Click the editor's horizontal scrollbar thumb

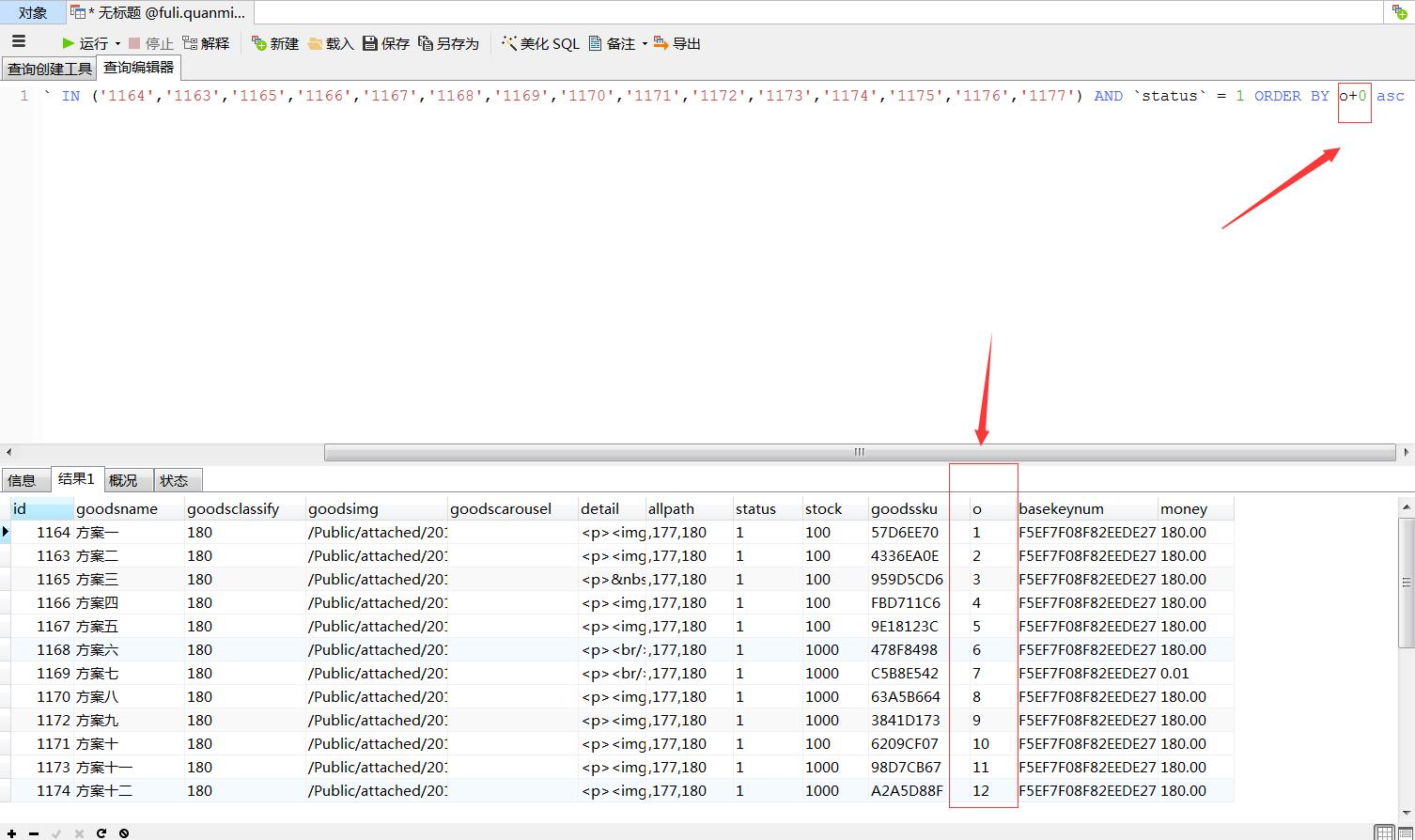point(860,452)
